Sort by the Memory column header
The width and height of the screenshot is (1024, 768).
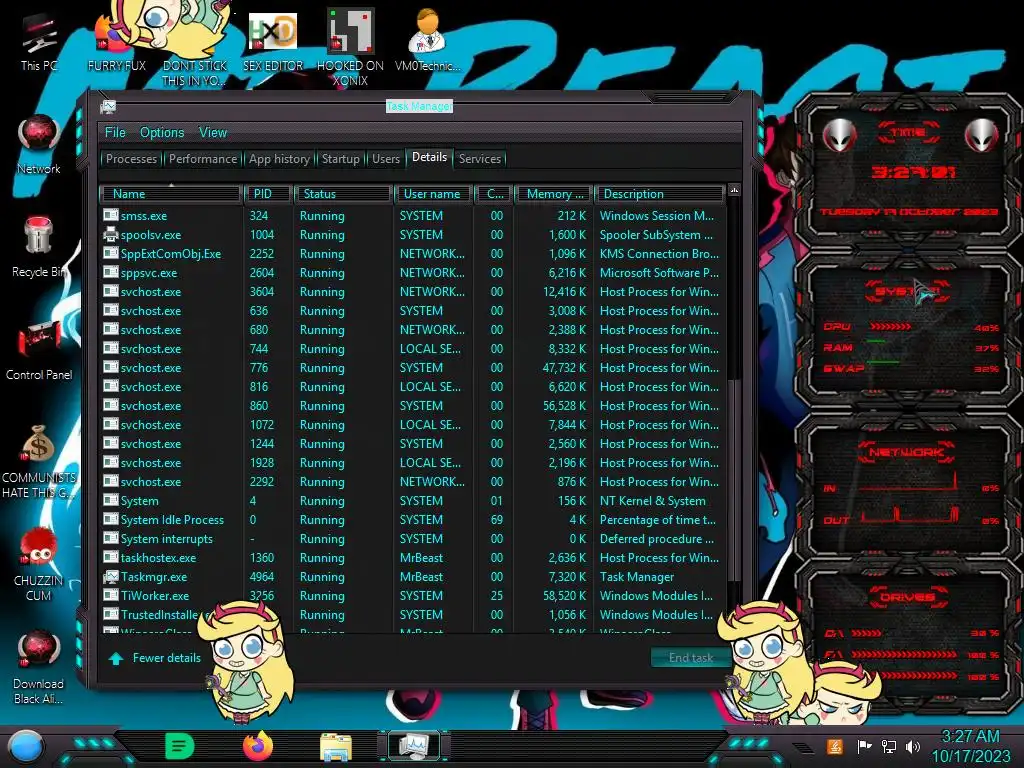click(x=553, y=194)
